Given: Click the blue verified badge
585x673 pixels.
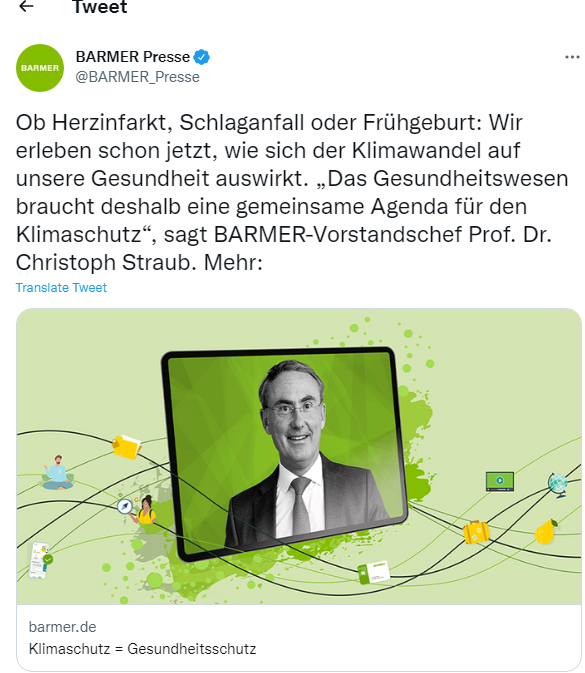Looking at the screenshot, I should click(x=201, y=57).
